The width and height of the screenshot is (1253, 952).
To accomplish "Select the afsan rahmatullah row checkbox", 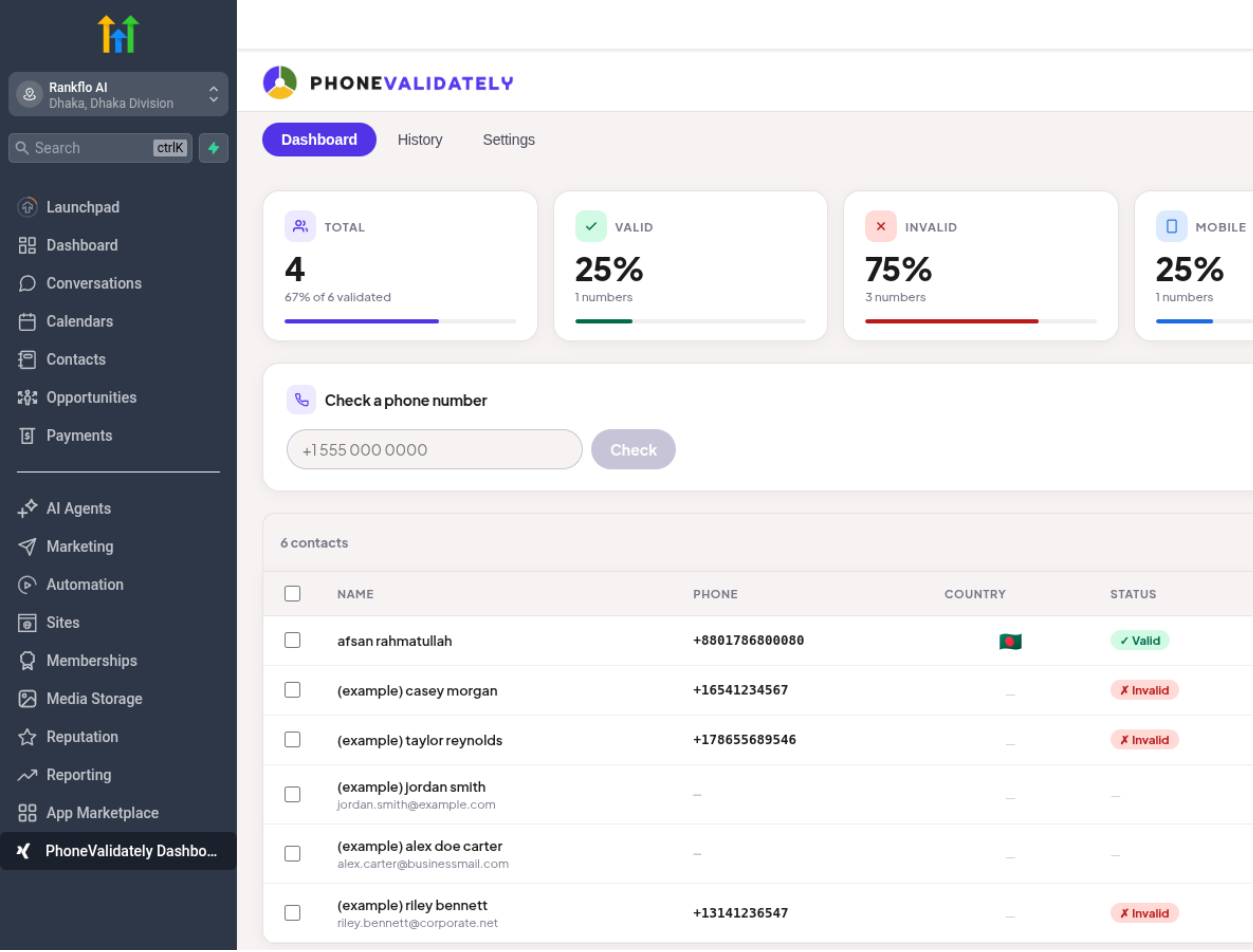I will click(292, 640).
